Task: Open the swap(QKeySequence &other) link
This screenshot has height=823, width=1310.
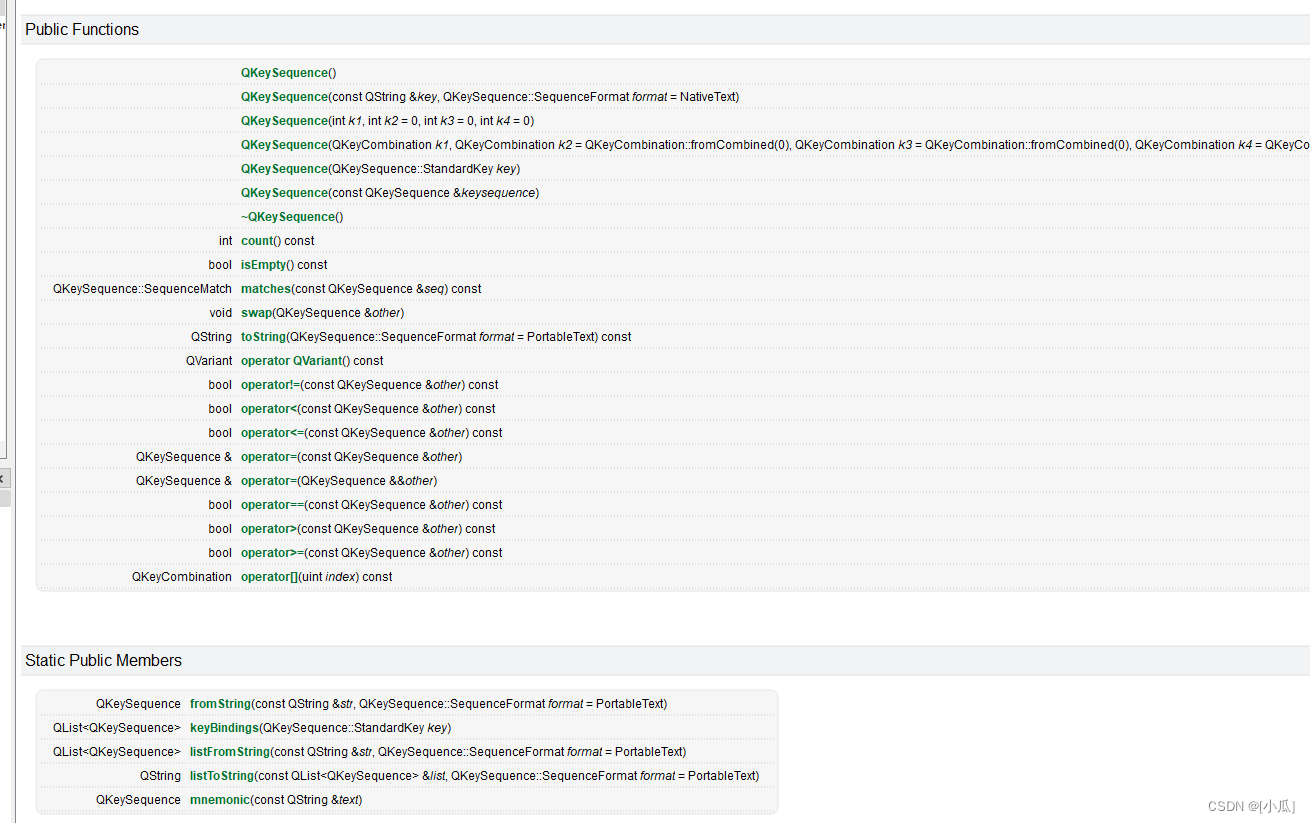Action: [256, 313]
